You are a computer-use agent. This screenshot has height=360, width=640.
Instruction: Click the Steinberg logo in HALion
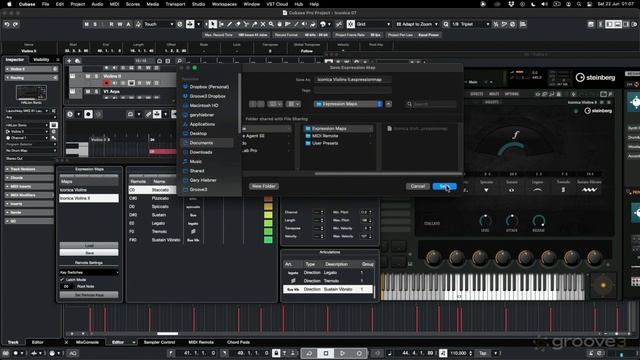[x=595, y=78]
